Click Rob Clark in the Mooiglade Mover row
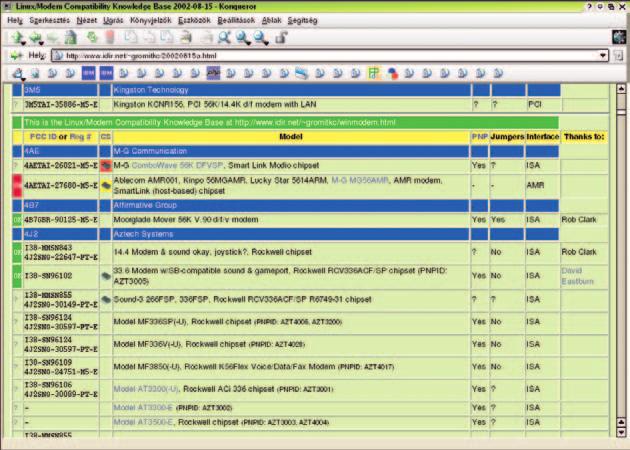 (579, 220)
